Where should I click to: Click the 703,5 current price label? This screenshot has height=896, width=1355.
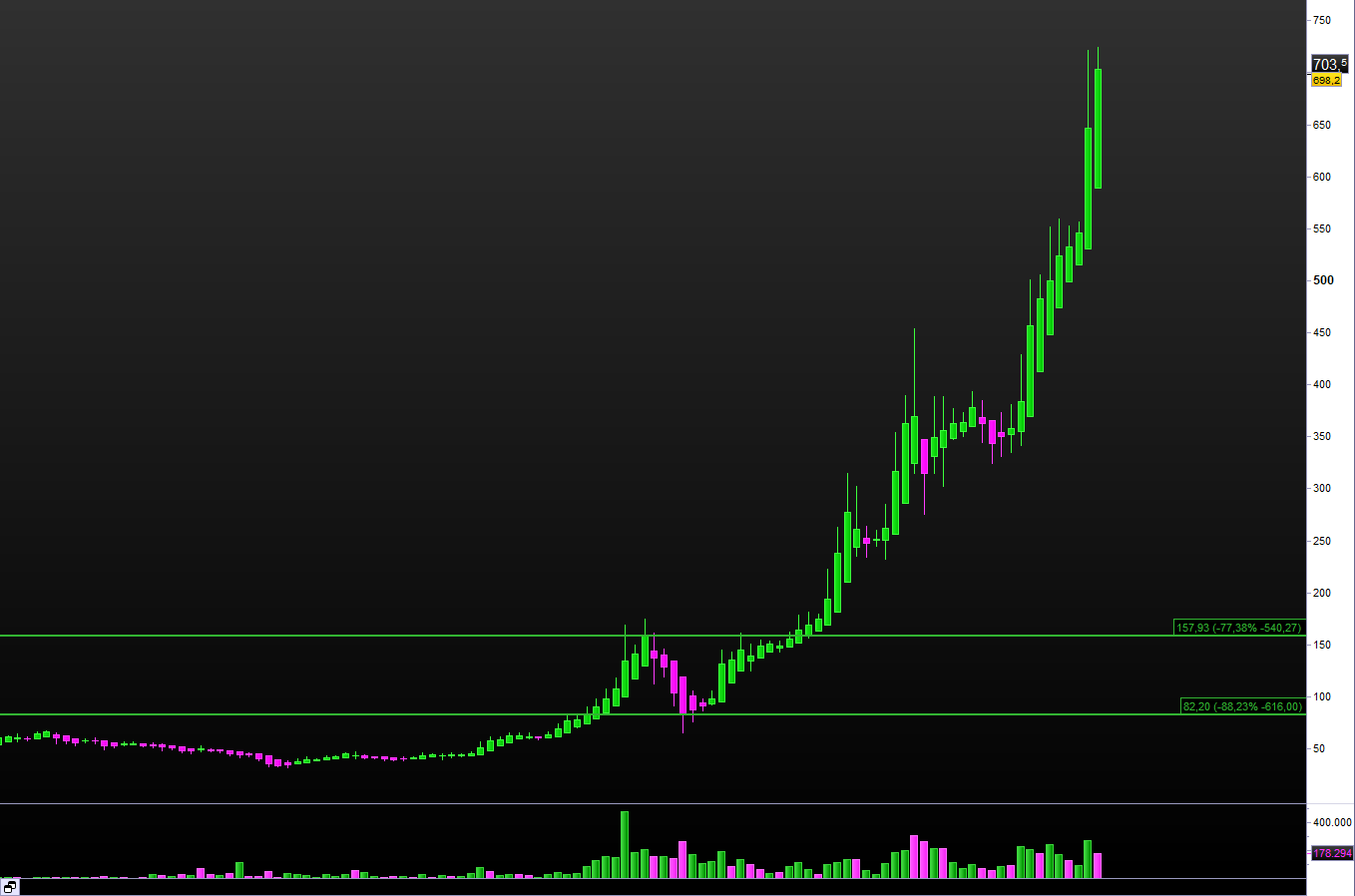1328,64
